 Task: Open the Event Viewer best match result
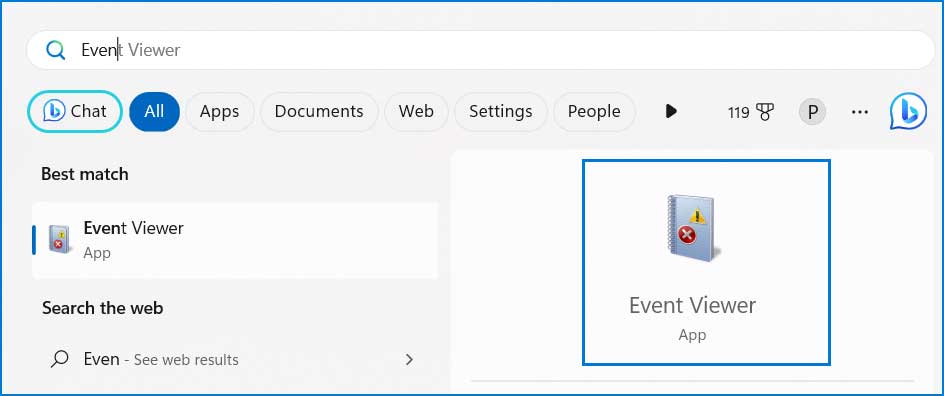tap(235, 240)
